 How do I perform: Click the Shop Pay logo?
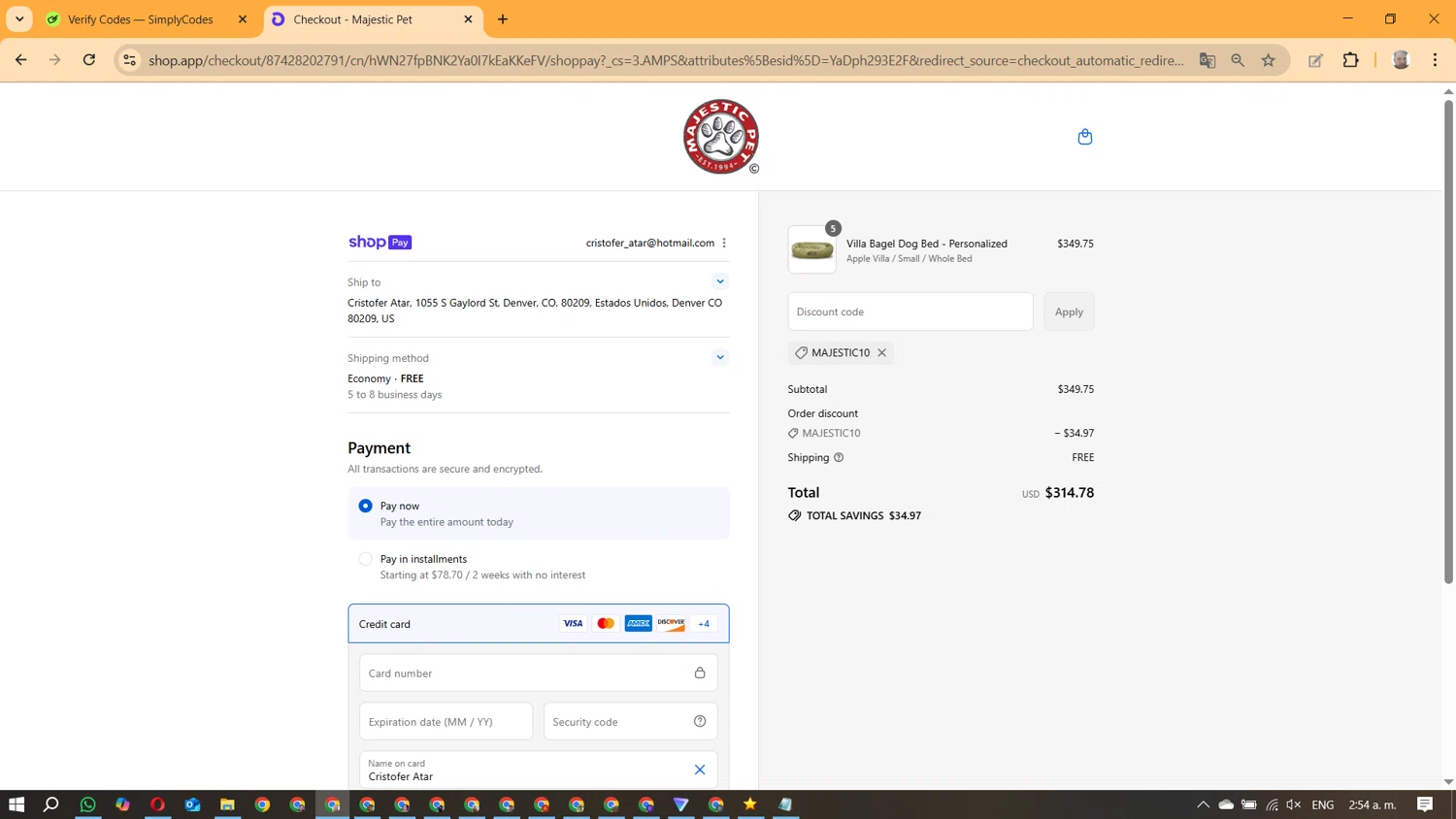(380, 243)
